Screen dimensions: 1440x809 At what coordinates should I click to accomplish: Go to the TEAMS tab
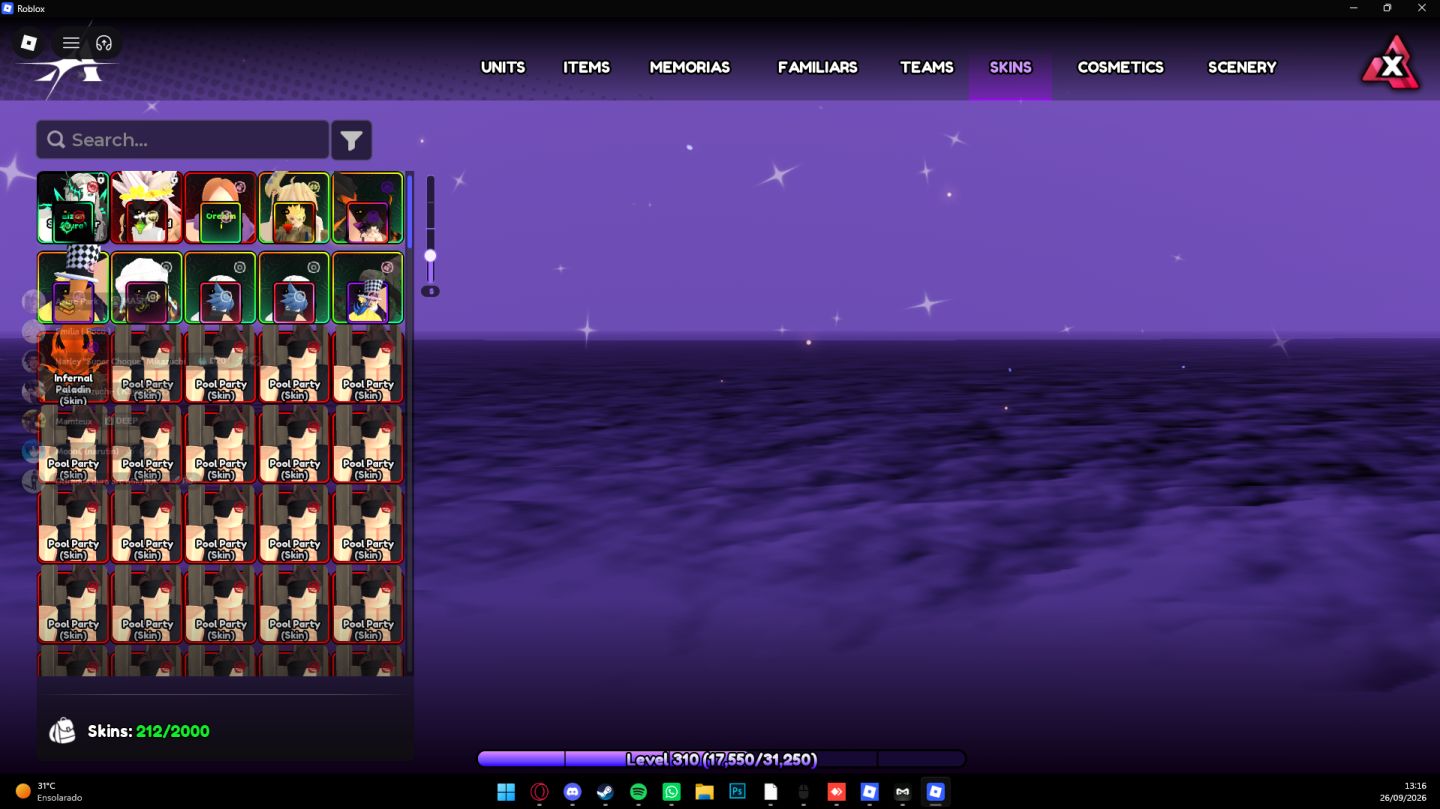click(x=927, y=67)
